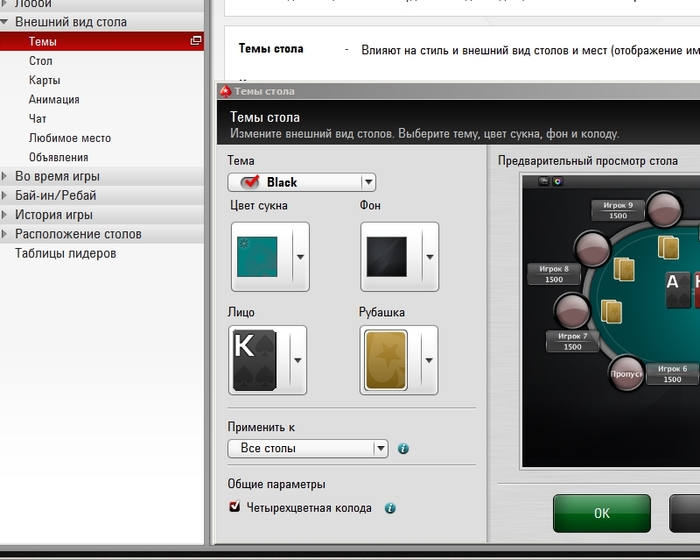Click the Ace card on the preview table
700x560 pixels.
[678, 289]
